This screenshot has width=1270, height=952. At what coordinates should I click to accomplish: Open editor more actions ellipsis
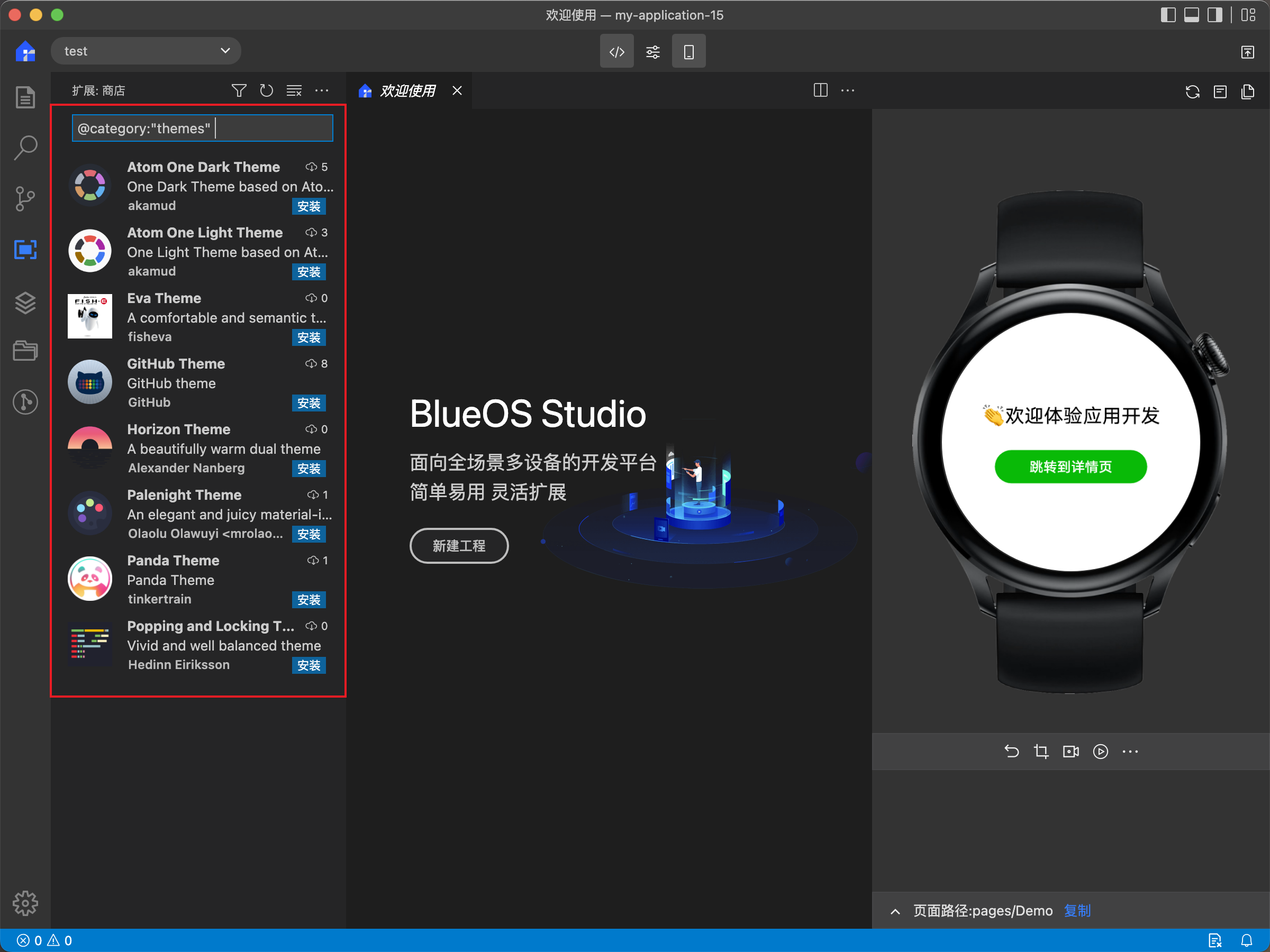(848, 90)
